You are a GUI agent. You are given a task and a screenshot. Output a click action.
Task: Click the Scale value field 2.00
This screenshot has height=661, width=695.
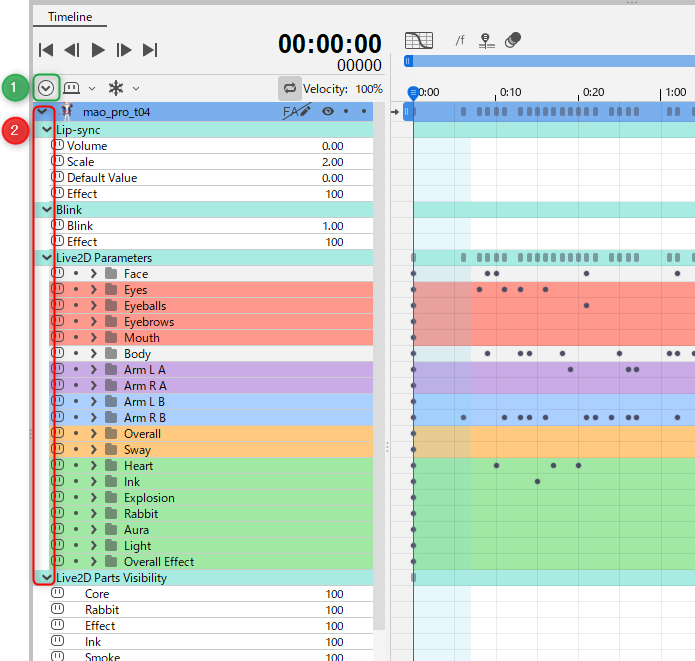332,162
